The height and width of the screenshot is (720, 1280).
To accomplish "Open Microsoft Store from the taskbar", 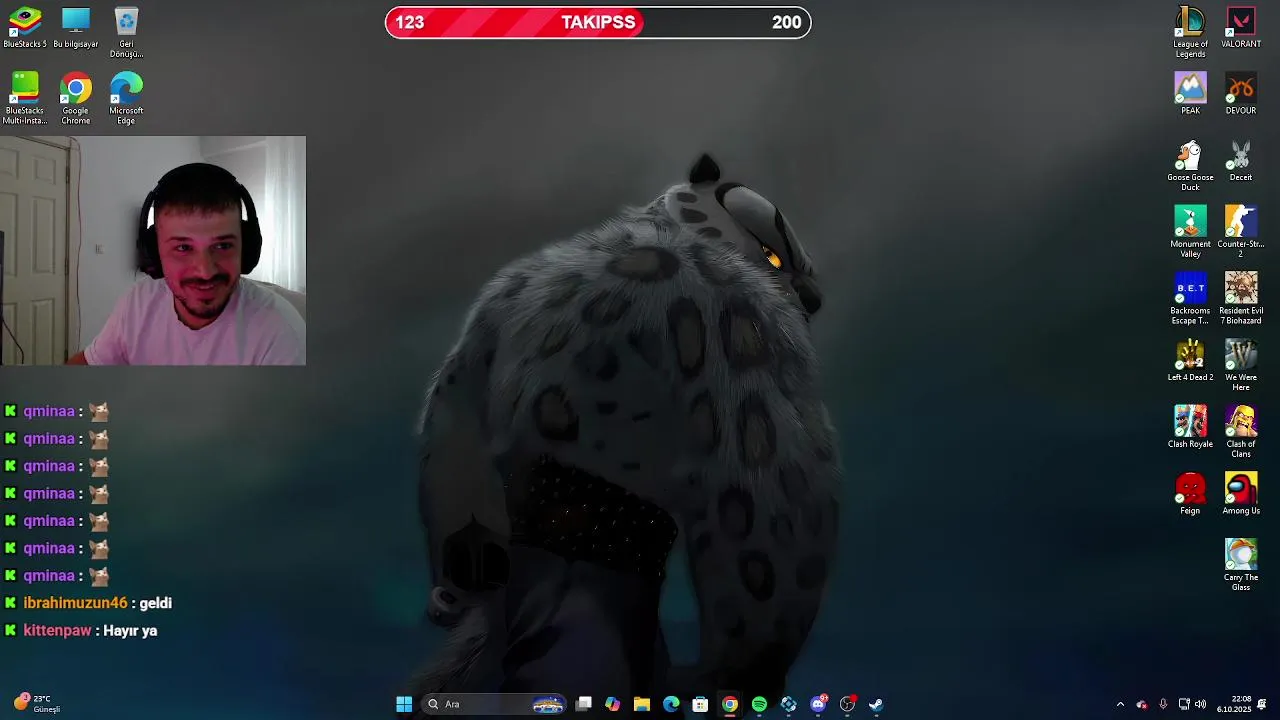I will 700,704.
